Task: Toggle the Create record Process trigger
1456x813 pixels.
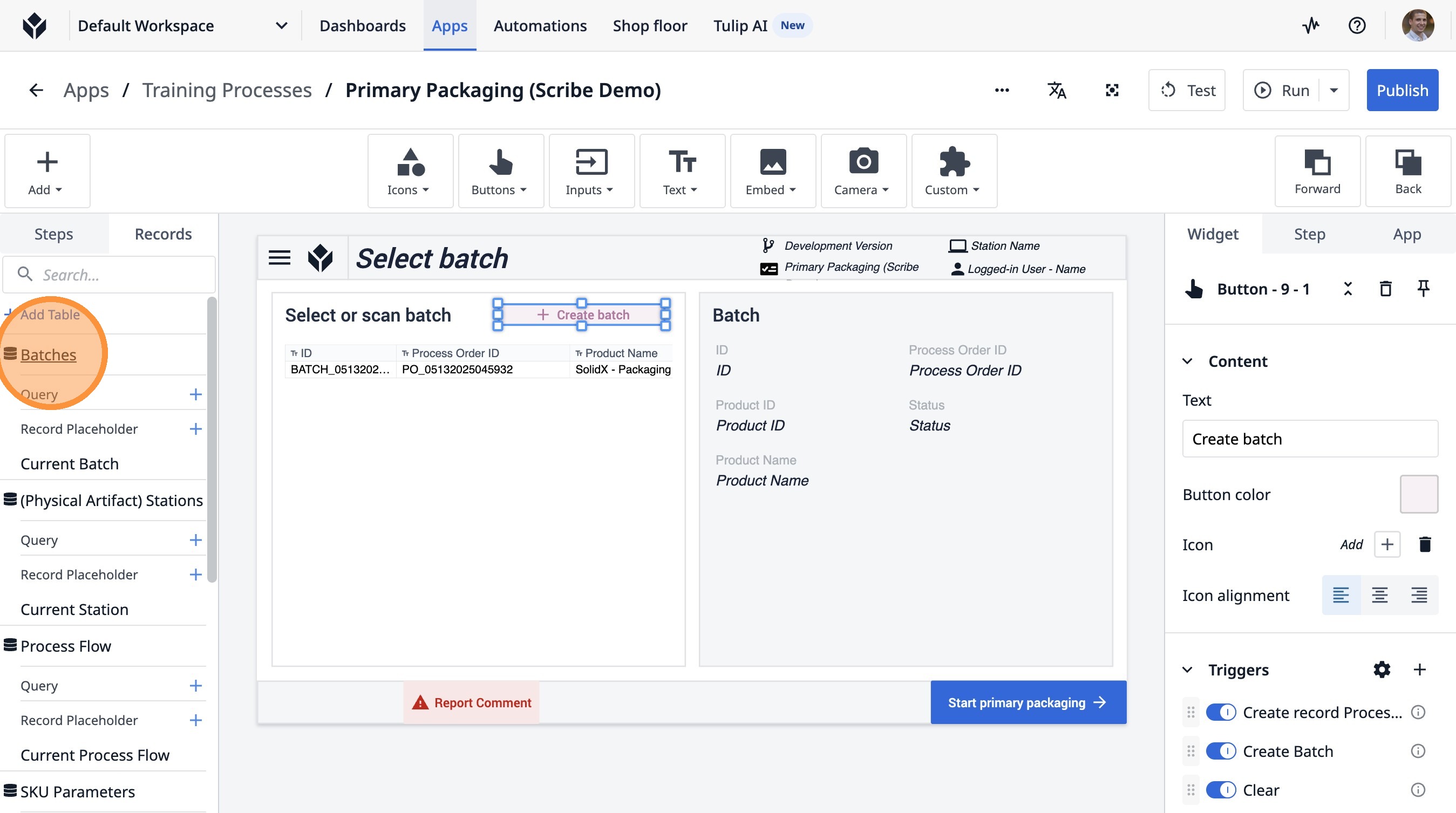Action: click(x=1221, y=712)
